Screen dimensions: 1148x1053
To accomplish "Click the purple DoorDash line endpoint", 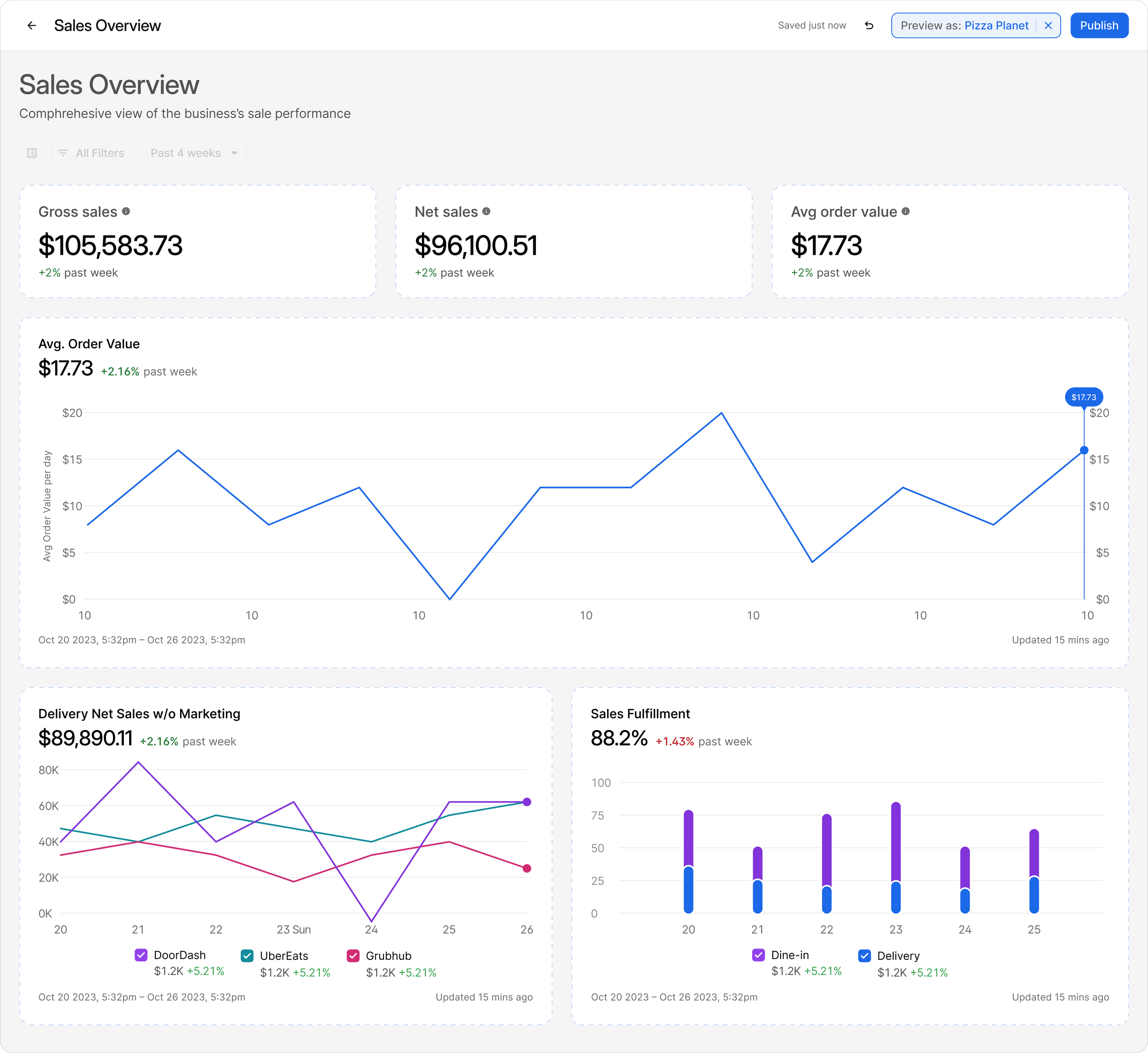I will pos(526,802).
